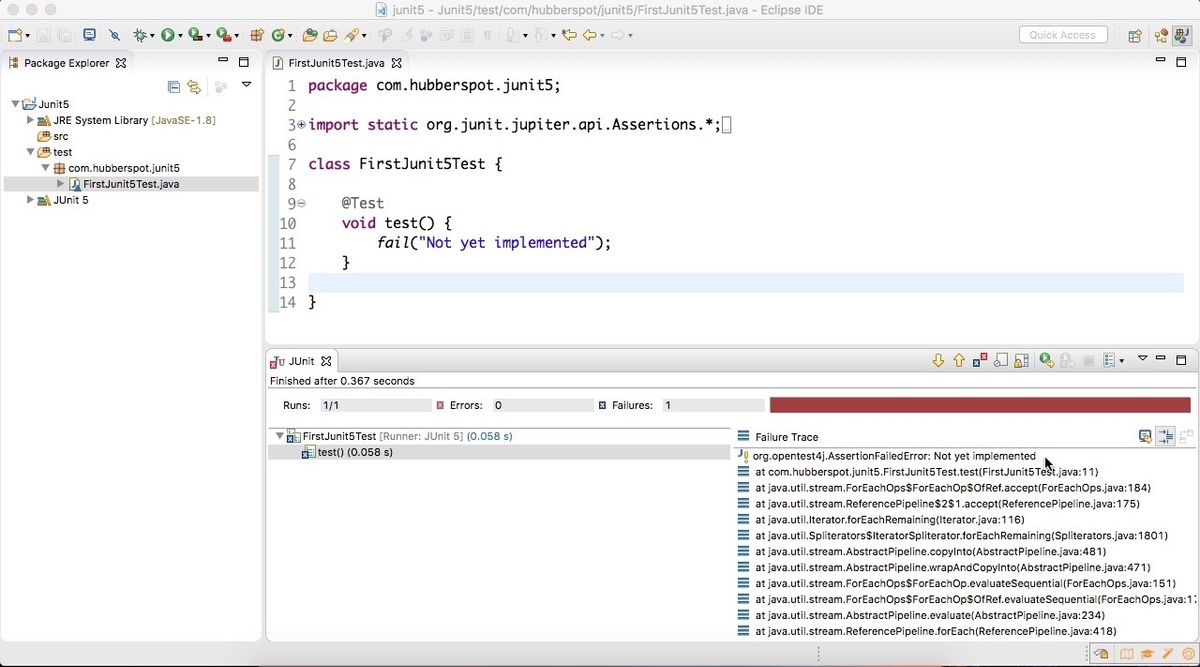Jump to Previous Failure arrow in JUnit view
The height and width of the screenshot is (667, 1200).
(959, 360)
